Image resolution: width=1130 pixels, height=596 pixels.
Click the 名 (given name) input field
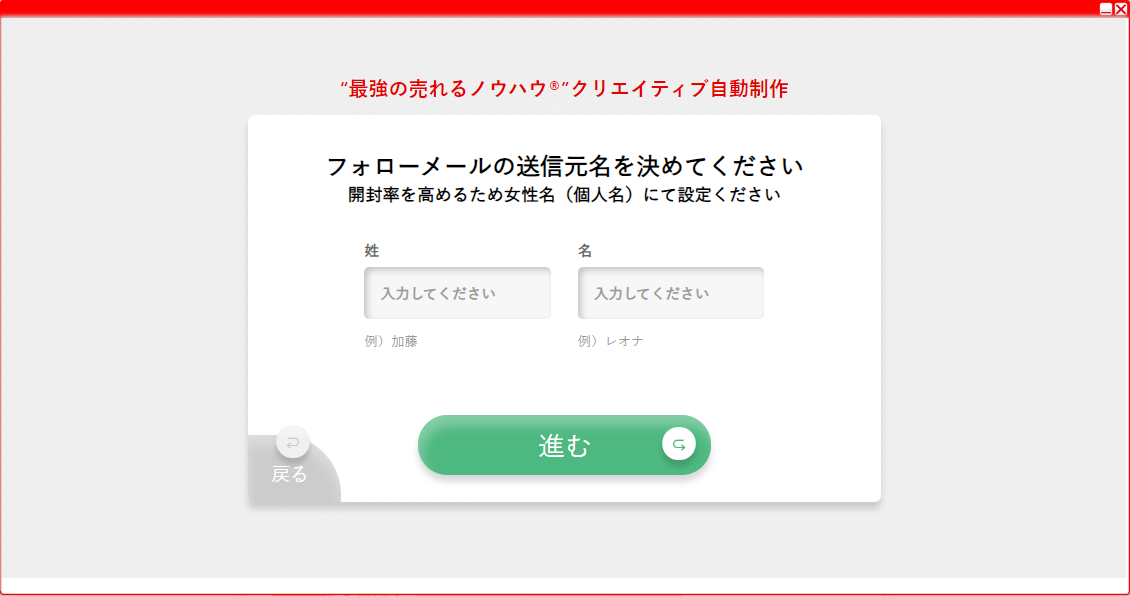670,293
